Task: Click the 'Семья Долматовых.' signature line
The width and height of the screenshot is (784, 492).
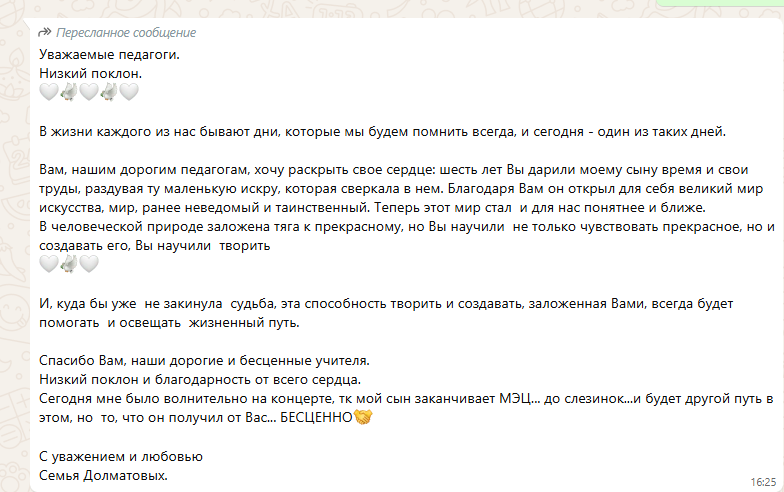Action: tap(104, 476)
